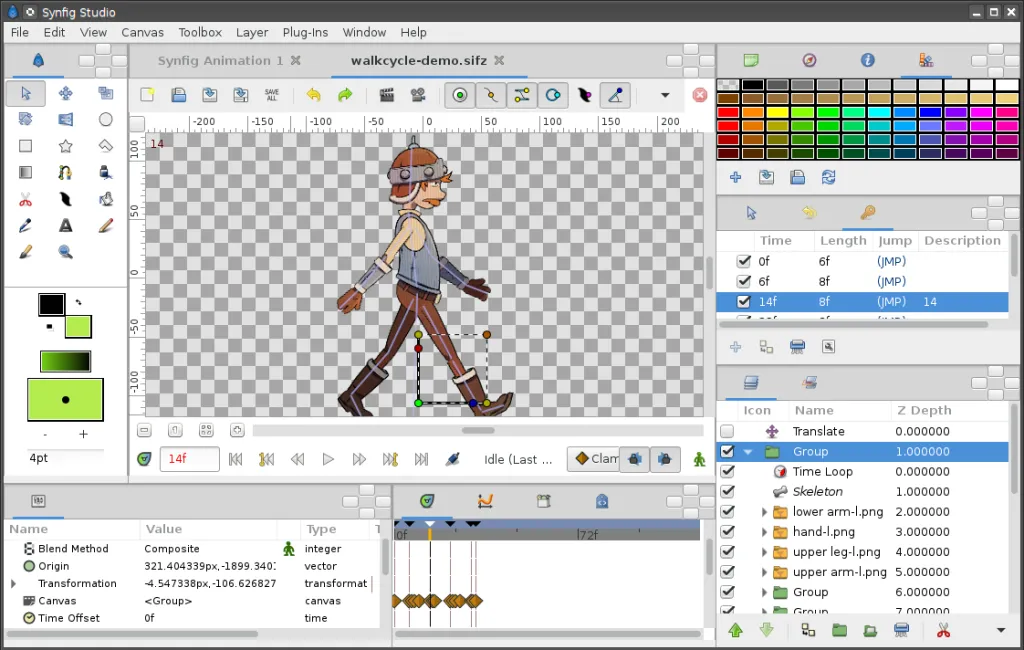This screenshot has height=650, width=1024.
Task: Select the Text tool
Action: (x=64, y=225)
